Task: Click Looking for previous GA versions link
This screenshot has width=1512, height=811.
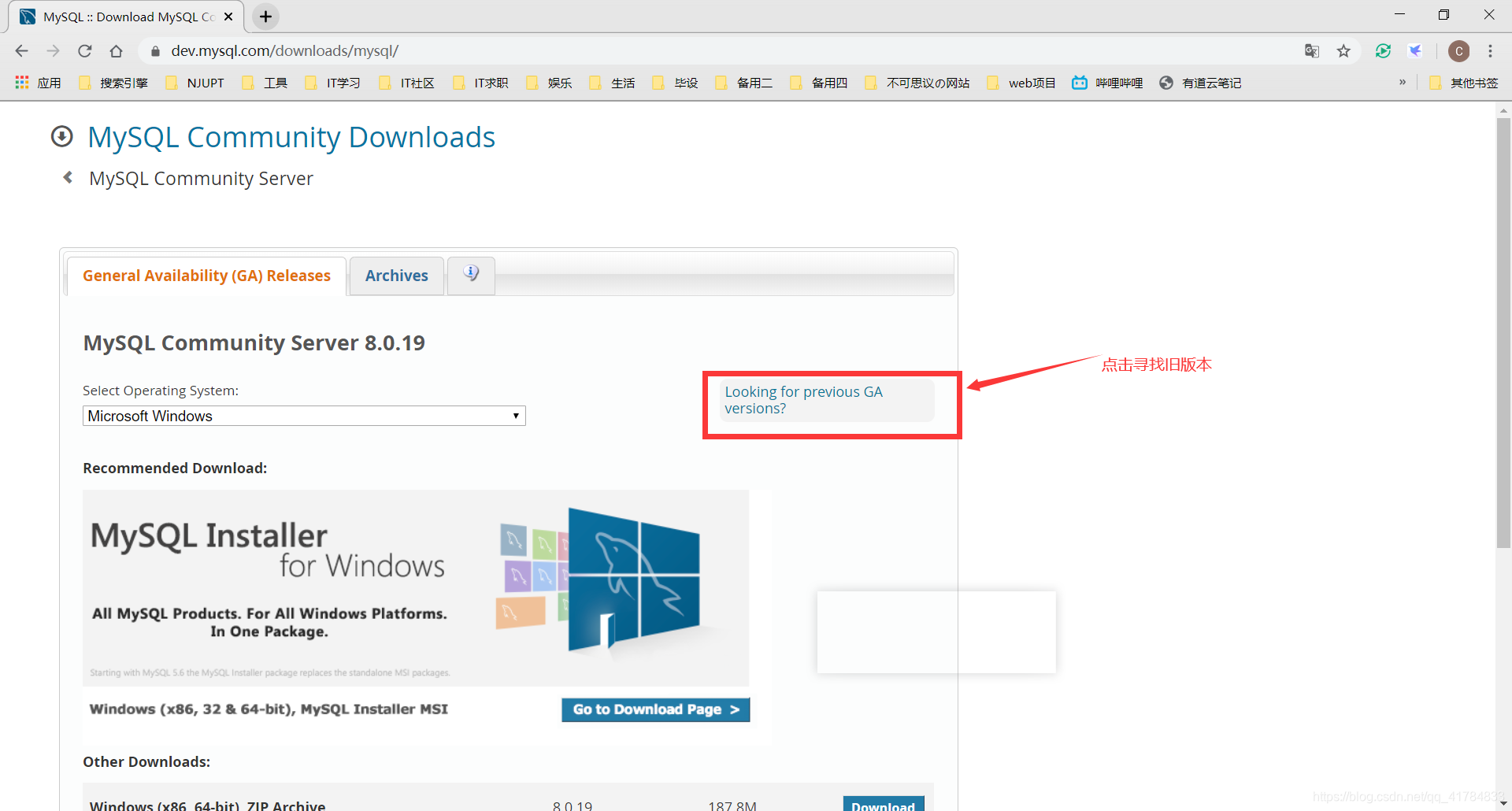Action: coord(803,400)
